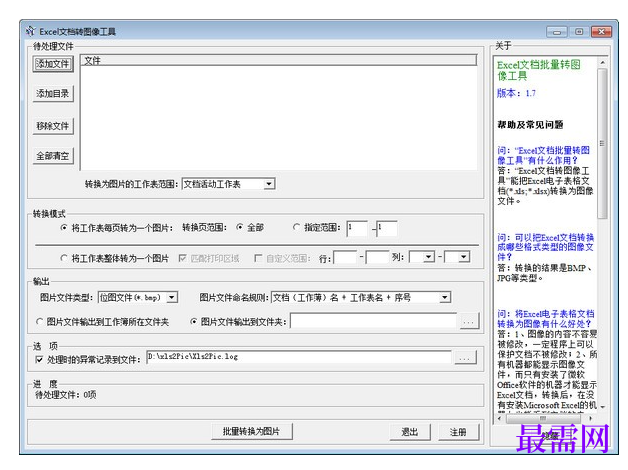Click the 退出 button
Screen dimensions: 628x470
[x=410, y=432]
